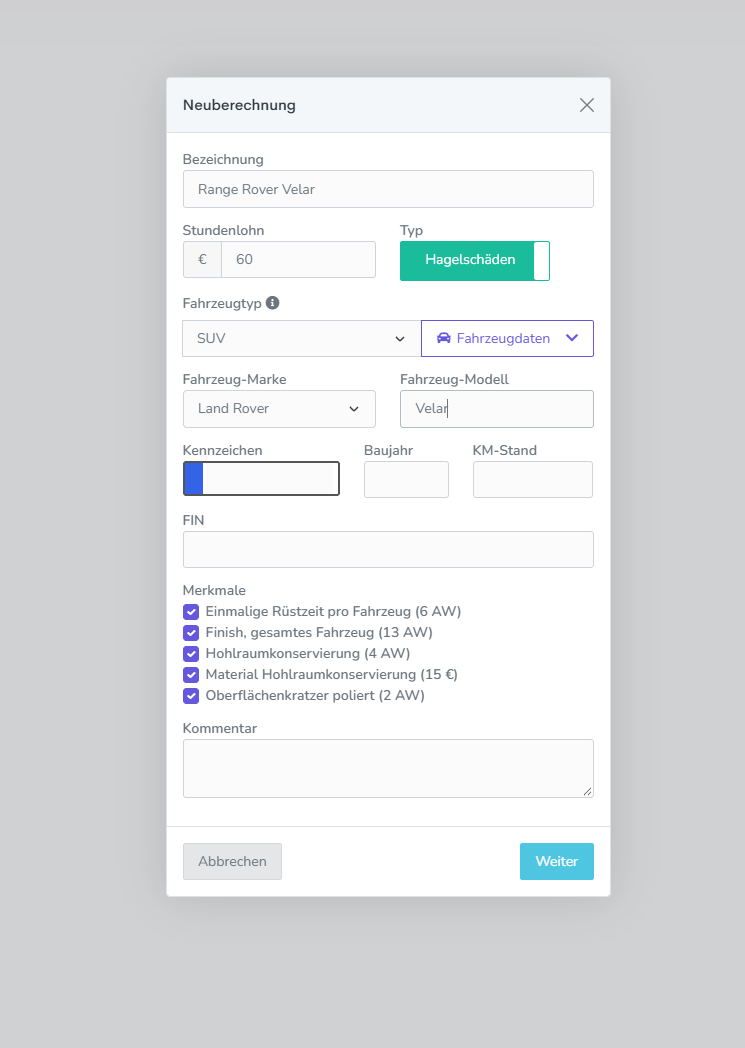Uncheck Finish, gesamtes Fahrzeug
The height and width of the screenshot is (1048, 745).
[x=191, y=632]
